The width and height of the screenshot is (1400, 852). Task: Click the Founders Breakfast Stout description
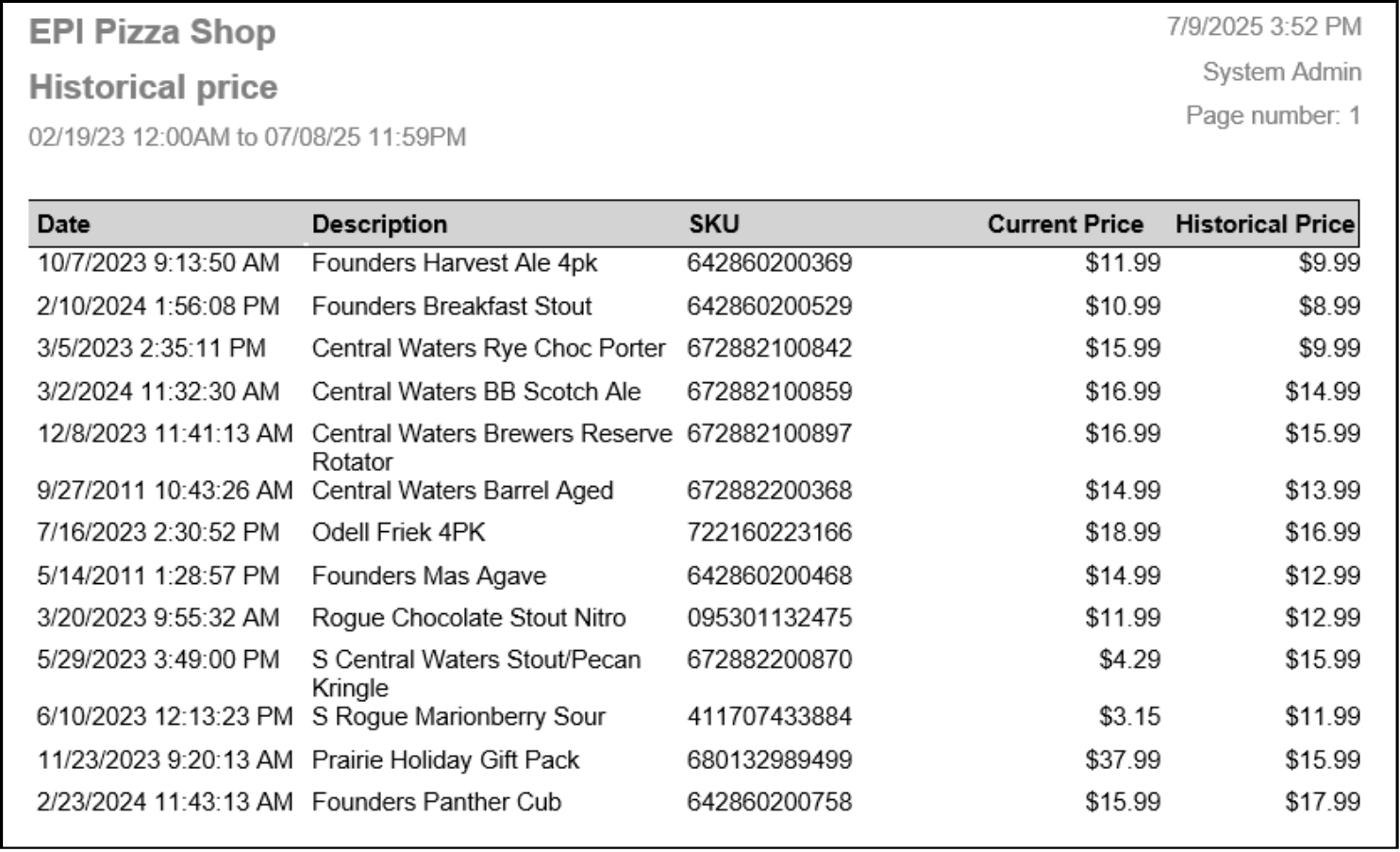tap(451, 307)
